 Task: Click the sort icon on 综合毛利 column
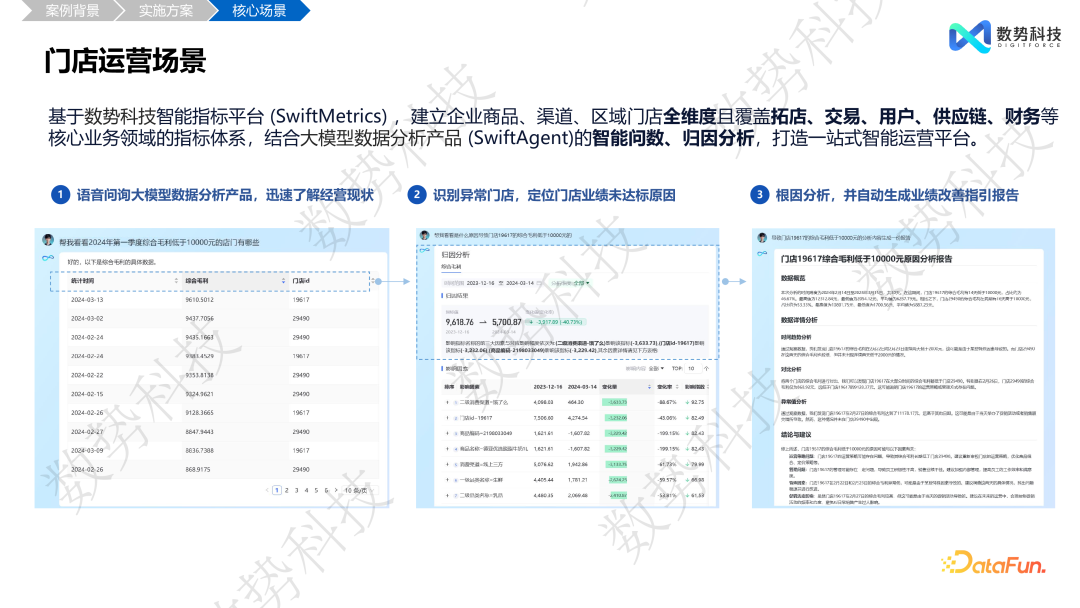pos(283,282)
